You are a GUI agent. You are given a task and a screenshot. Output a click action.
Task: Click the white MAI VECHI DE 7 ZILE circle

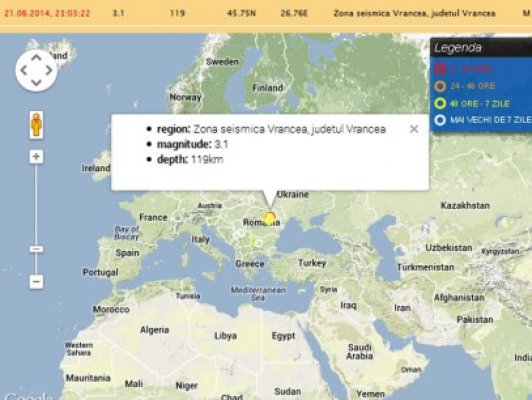tap(440, 120)
